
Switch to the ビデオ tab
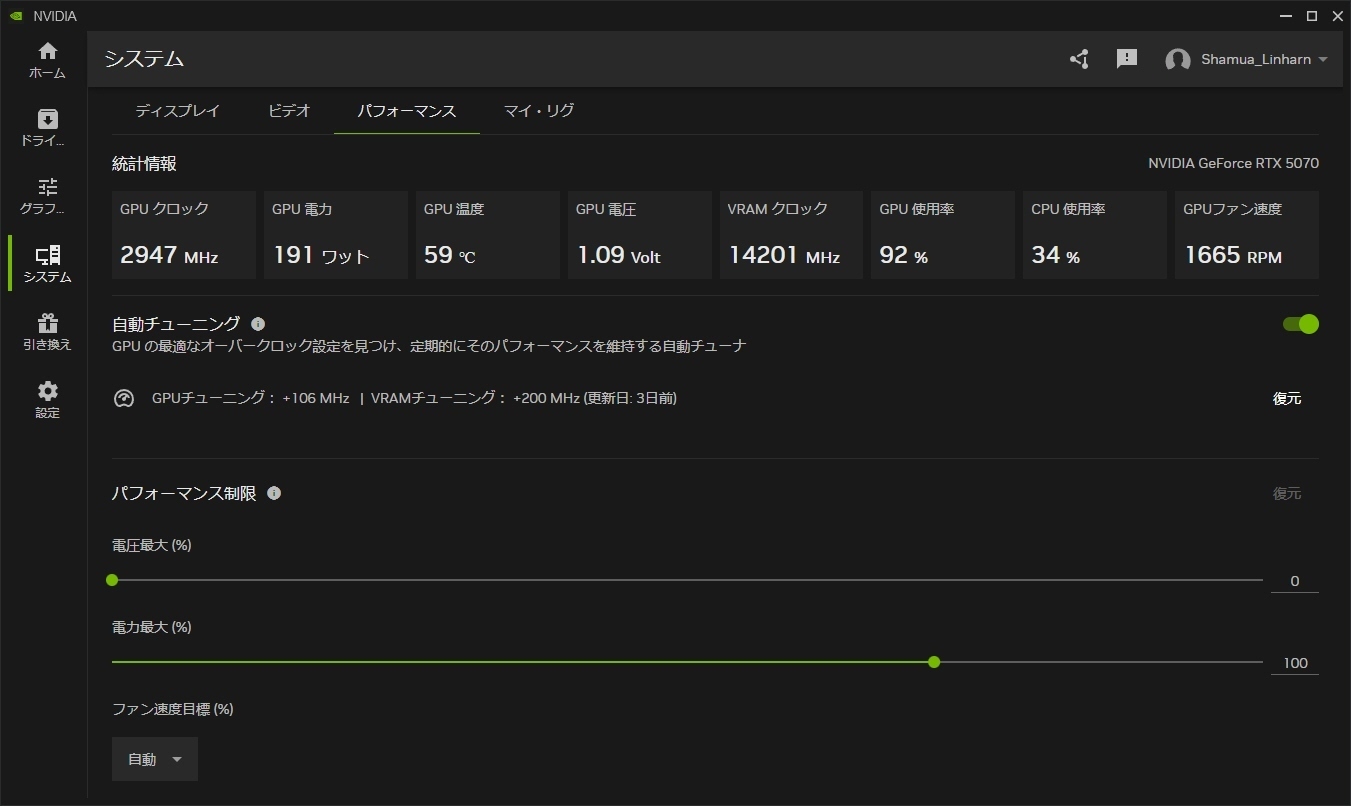point(289,111)
